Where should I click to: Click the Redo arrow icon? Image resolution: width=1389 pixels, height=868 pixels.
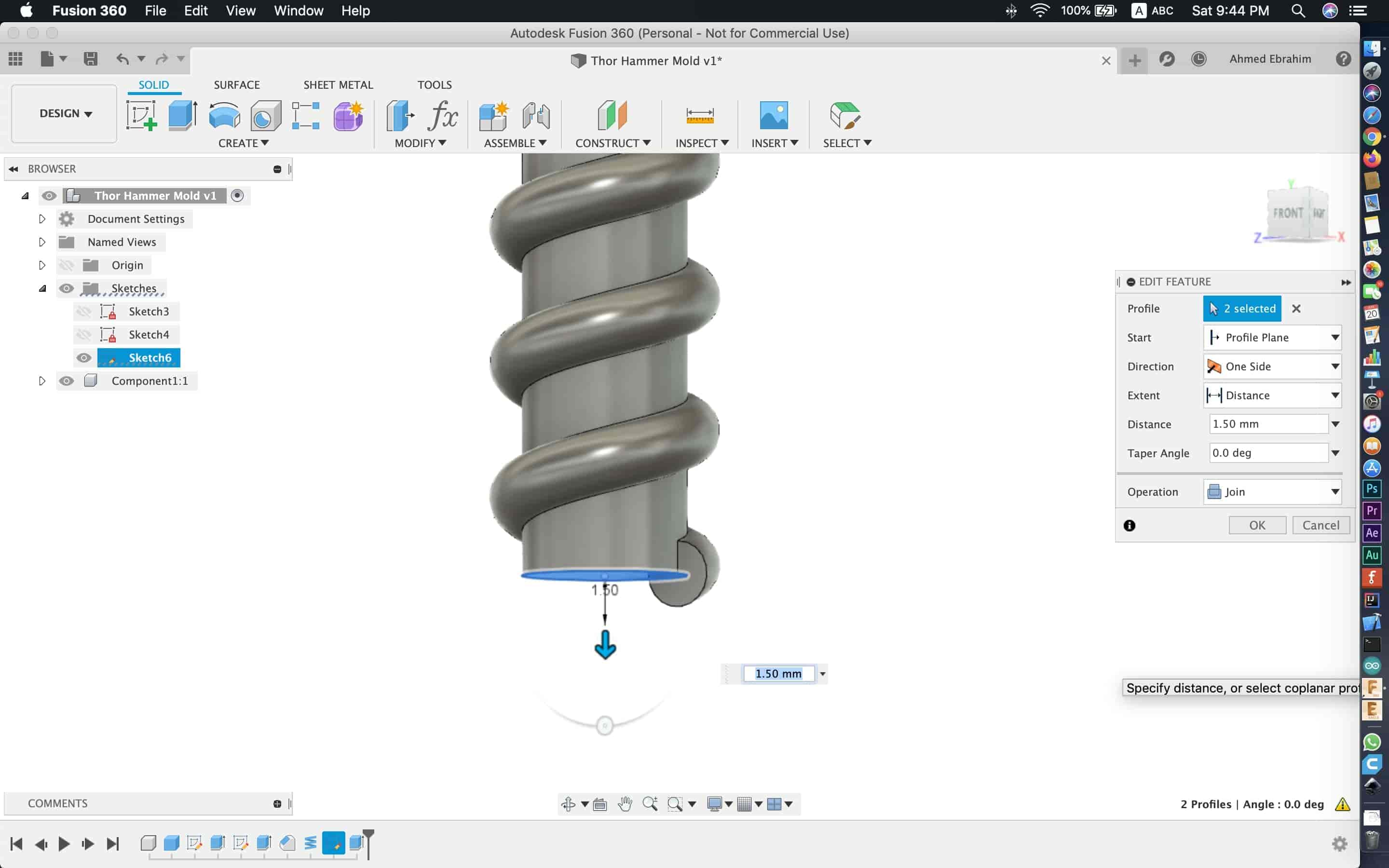tap(162, 58)
